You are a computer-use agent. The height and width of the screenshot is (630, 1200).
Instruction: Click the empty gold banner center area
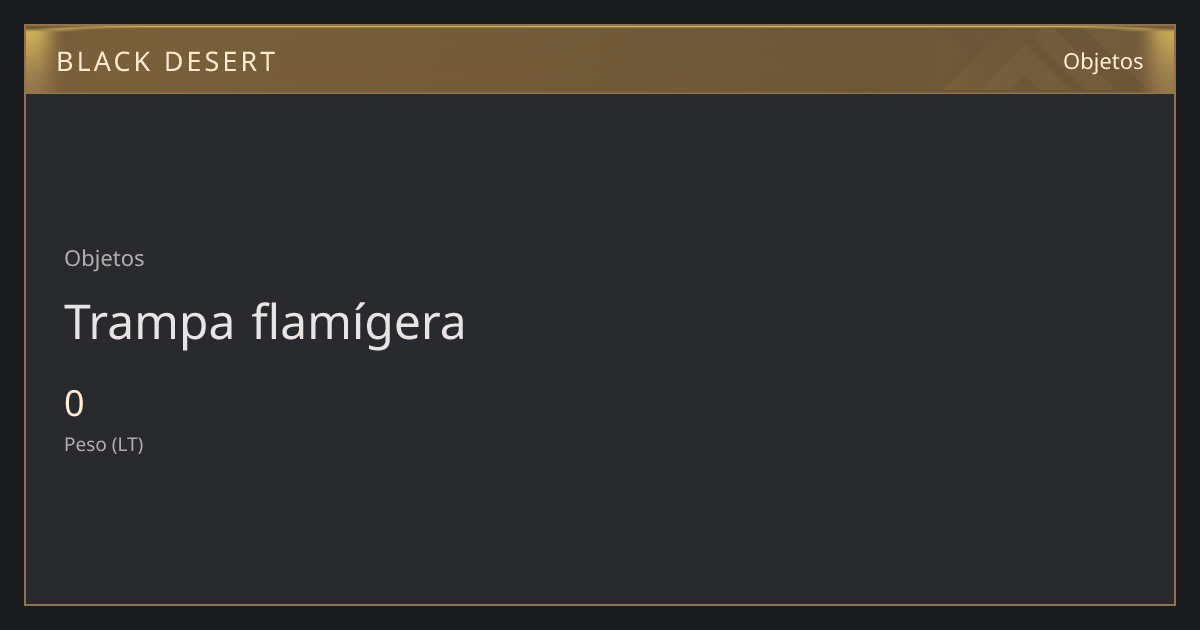pyautogui.click(x=600, y=60)
